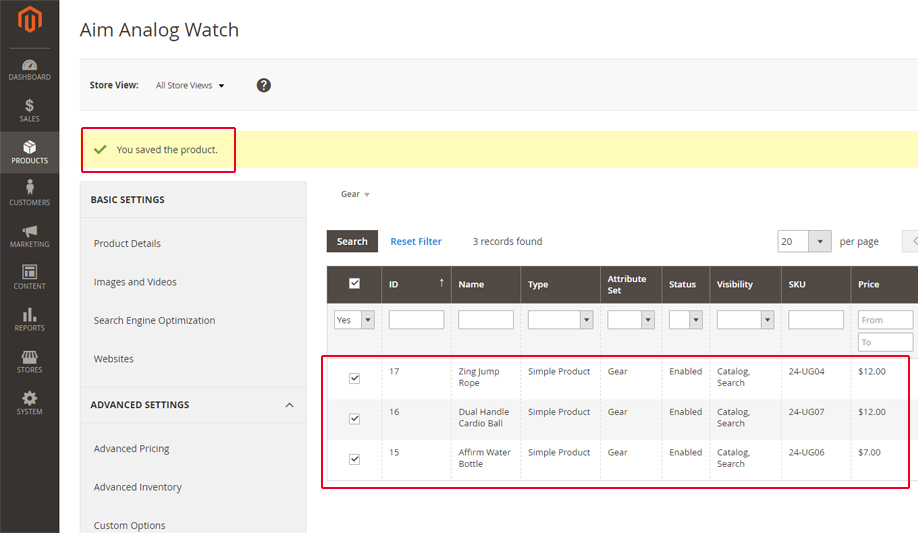
Task: Open the Visibility filter dropdown
Action: [745, 320]
